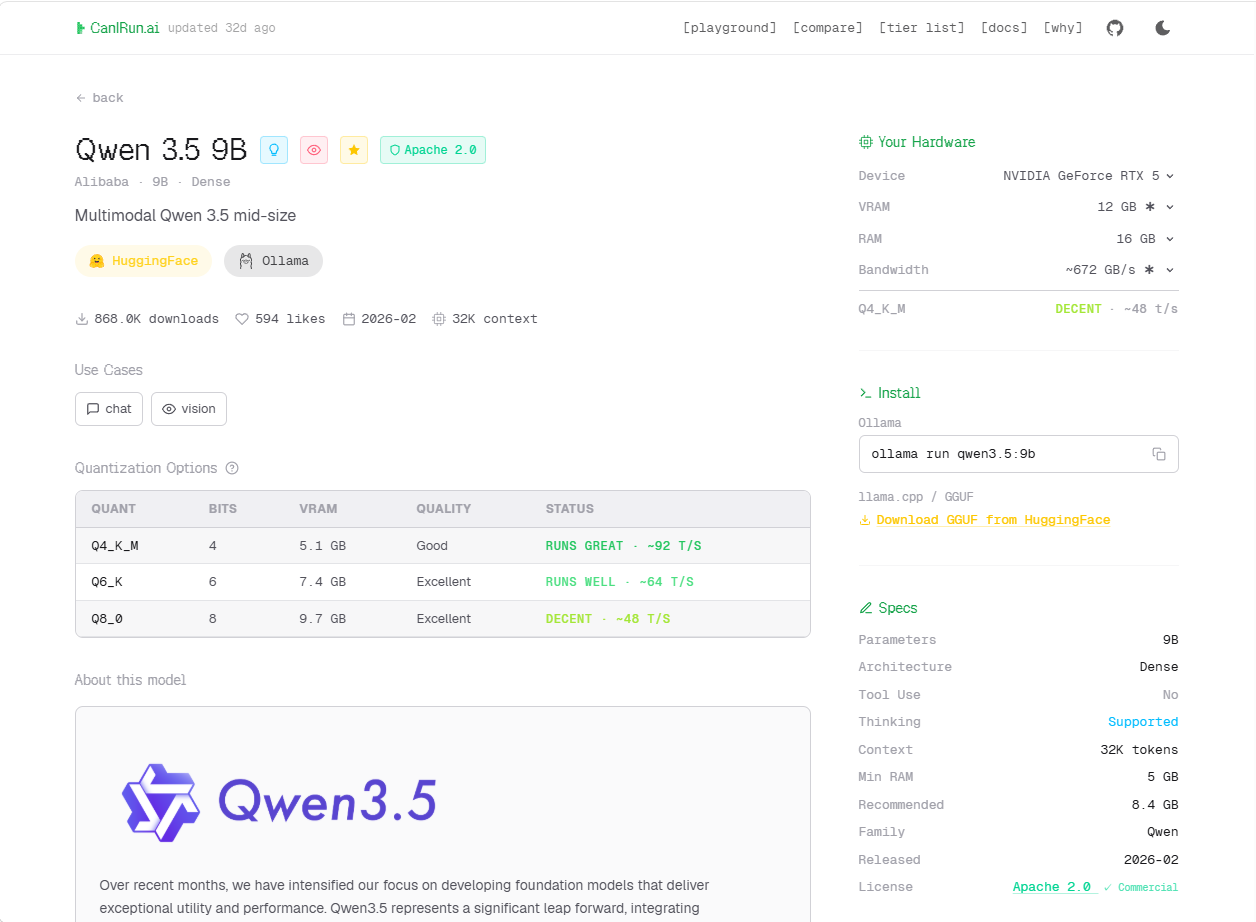Open the Bandwidth dropdown
1256x922 pixels.
tap(1120, 270)
